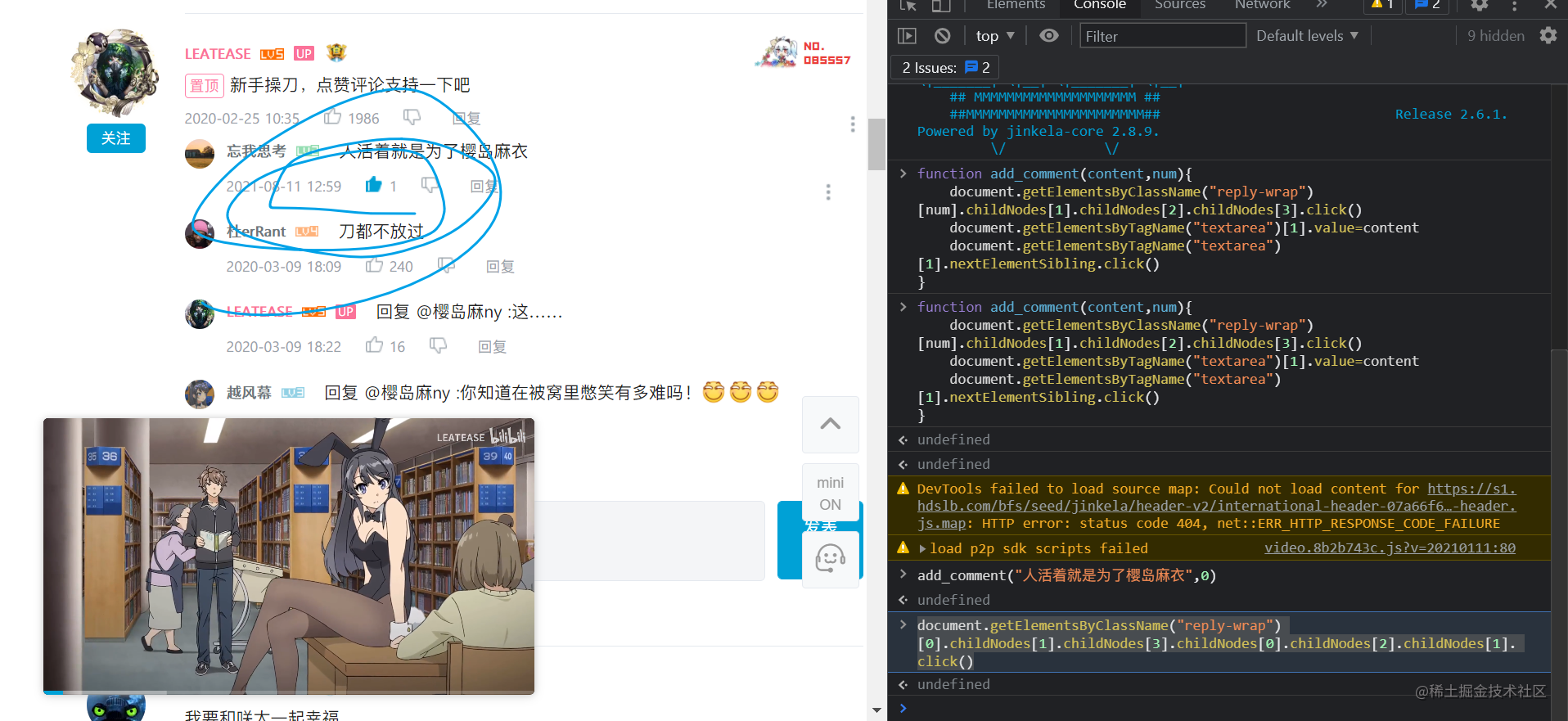Open more options for 忘我思考 reply
1568x721 pixels.
tap(828, 192)
